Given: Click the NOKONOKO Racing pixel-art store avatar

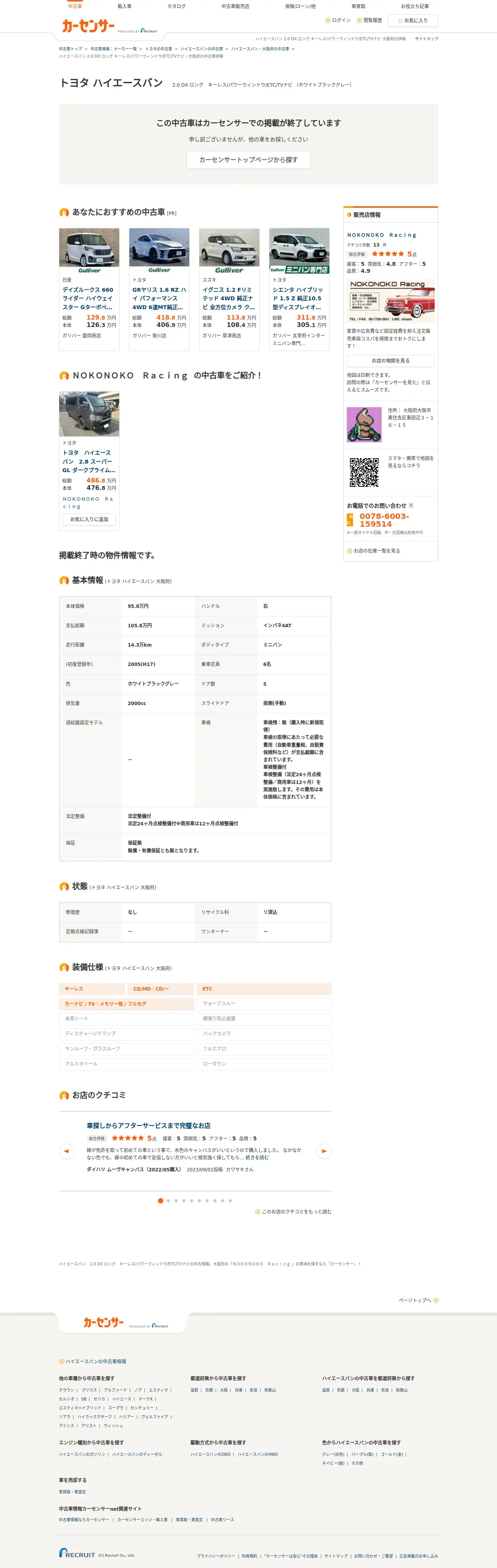Looking at the screenshot, I should coord(364,424).
